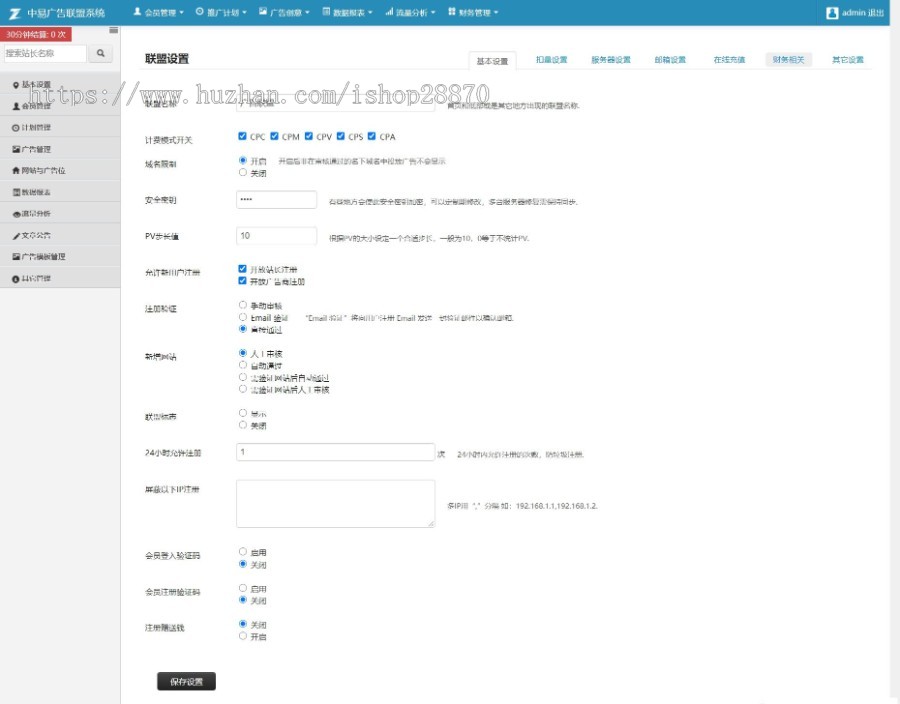This screenshot has width=900, height=704.
Task: Uncheck the CPM billing mode checkbox
Action: (274, 136)
